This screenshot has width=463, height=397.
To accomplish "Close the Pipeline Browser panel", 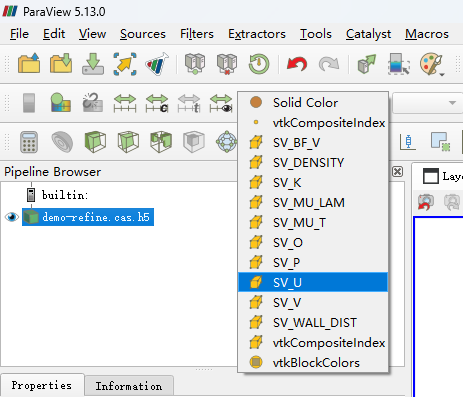I will tap(397, 172).
